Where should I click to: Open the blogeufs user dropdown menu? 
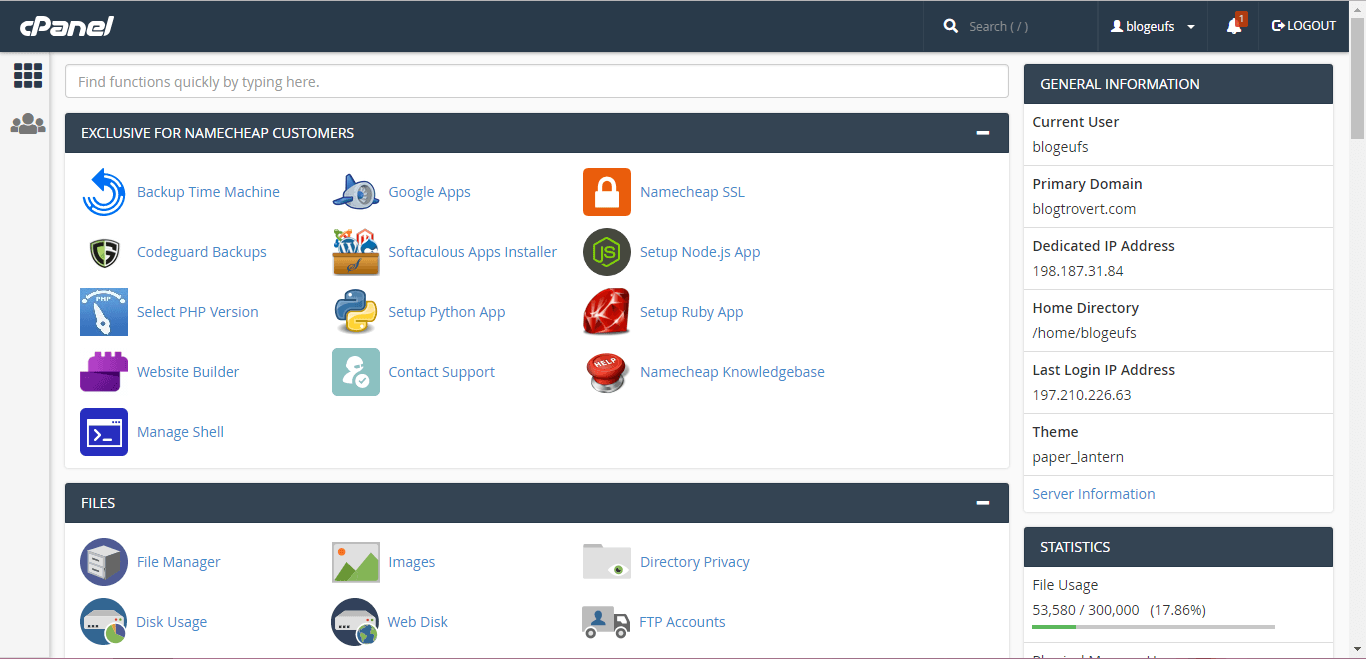click(x=1153, y=27)
